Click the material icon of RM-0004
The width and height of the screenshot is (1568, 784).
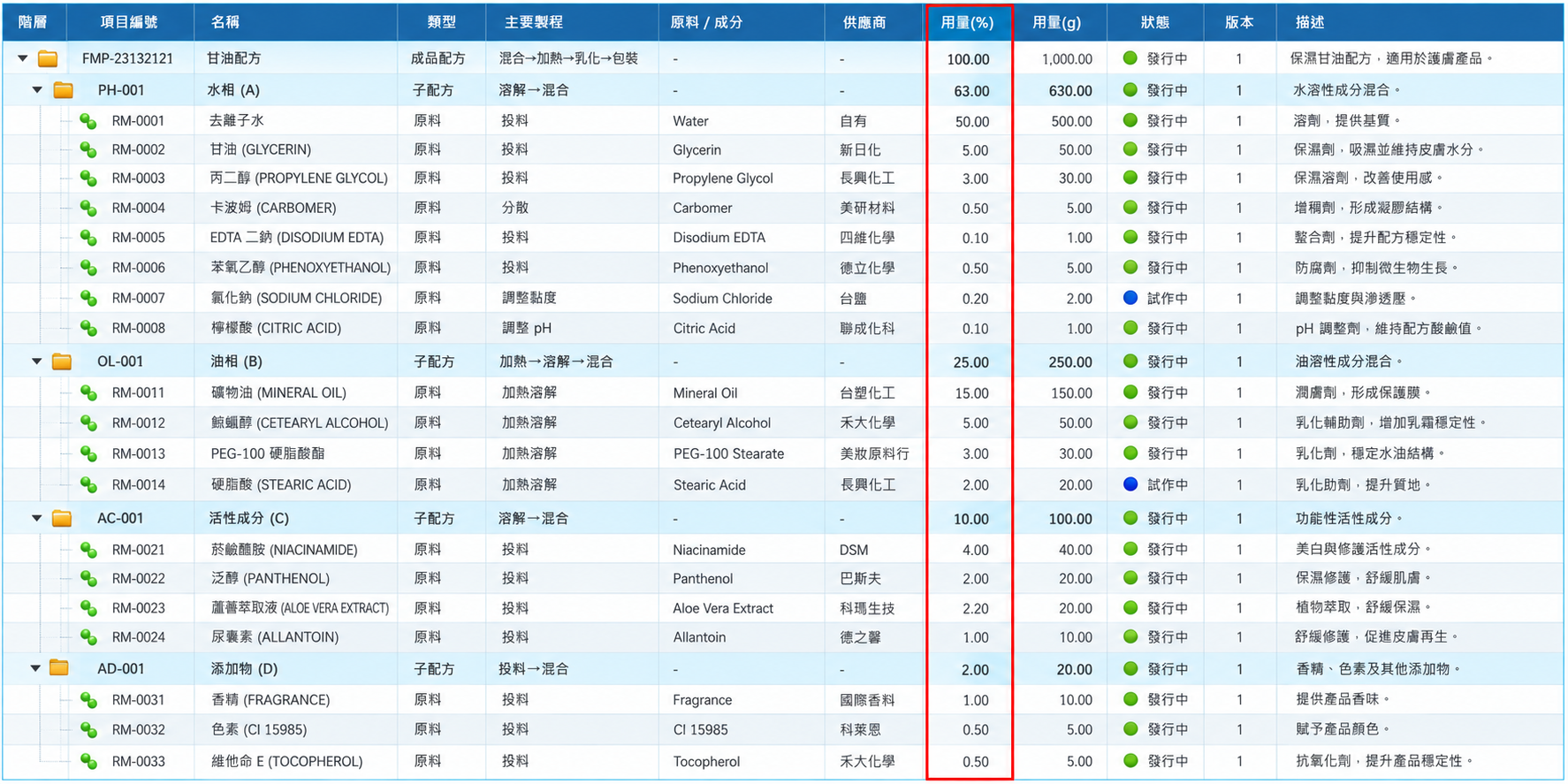(x=88, y=209)
